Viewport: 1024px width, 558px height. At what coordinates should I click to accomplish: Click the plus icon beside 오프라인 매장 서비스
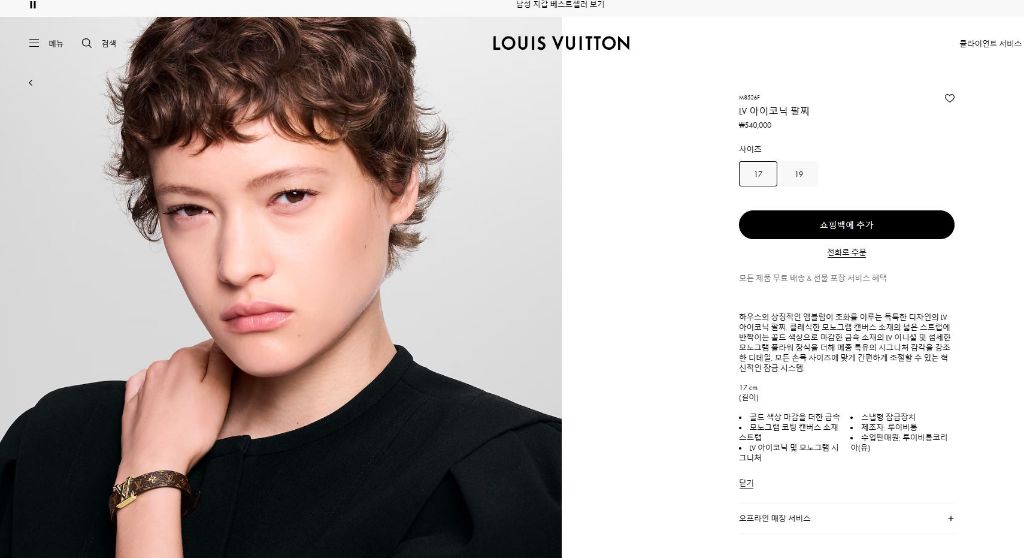click(x=950, y=518)
